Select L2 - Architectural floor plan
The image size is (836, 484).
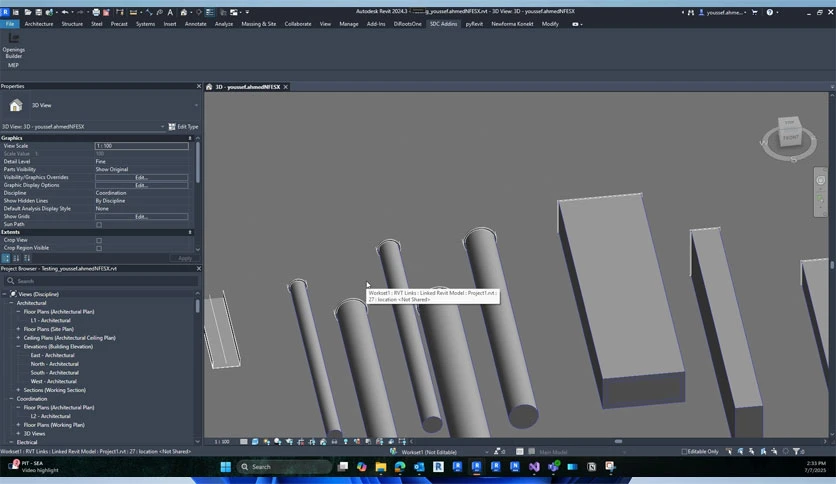(x=50, y=416)
